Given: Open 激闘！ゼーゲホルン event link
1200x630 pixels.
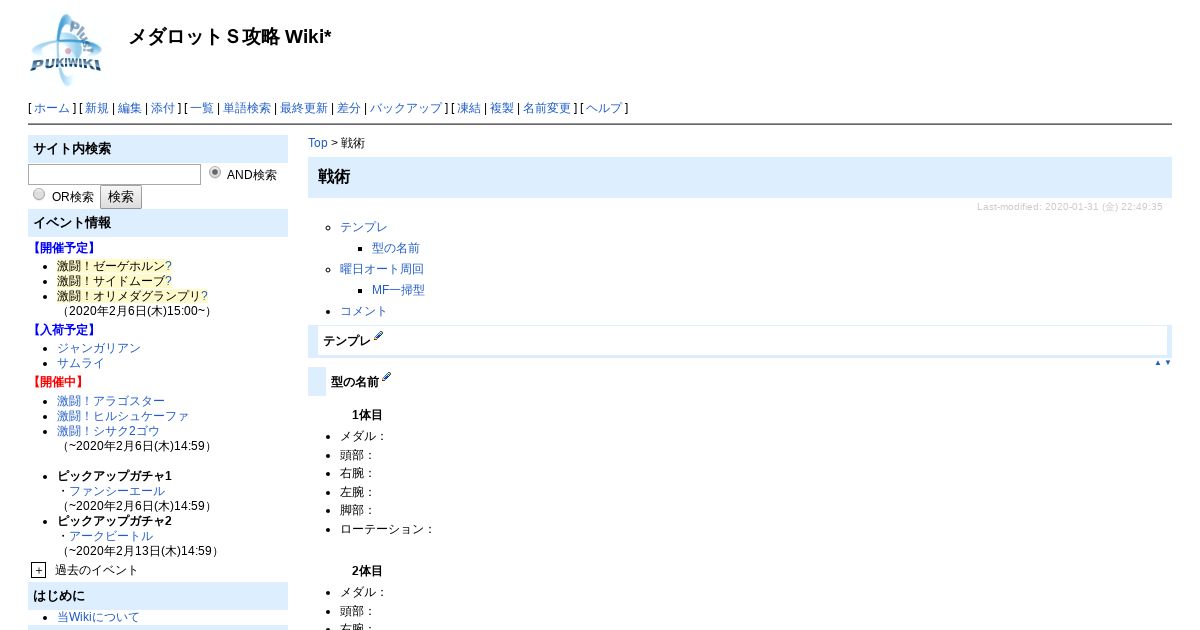Looking at the screenshot, I should click(114, 266).
